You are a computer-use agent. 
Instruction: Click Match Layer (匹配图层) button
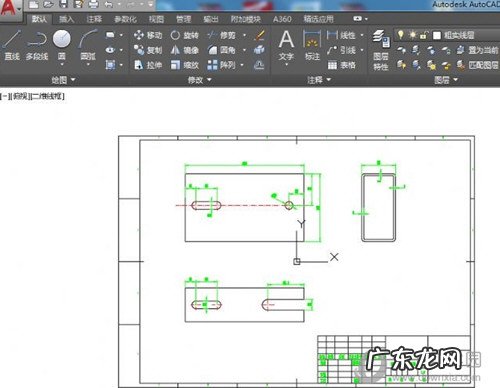(x=477, y=65)
